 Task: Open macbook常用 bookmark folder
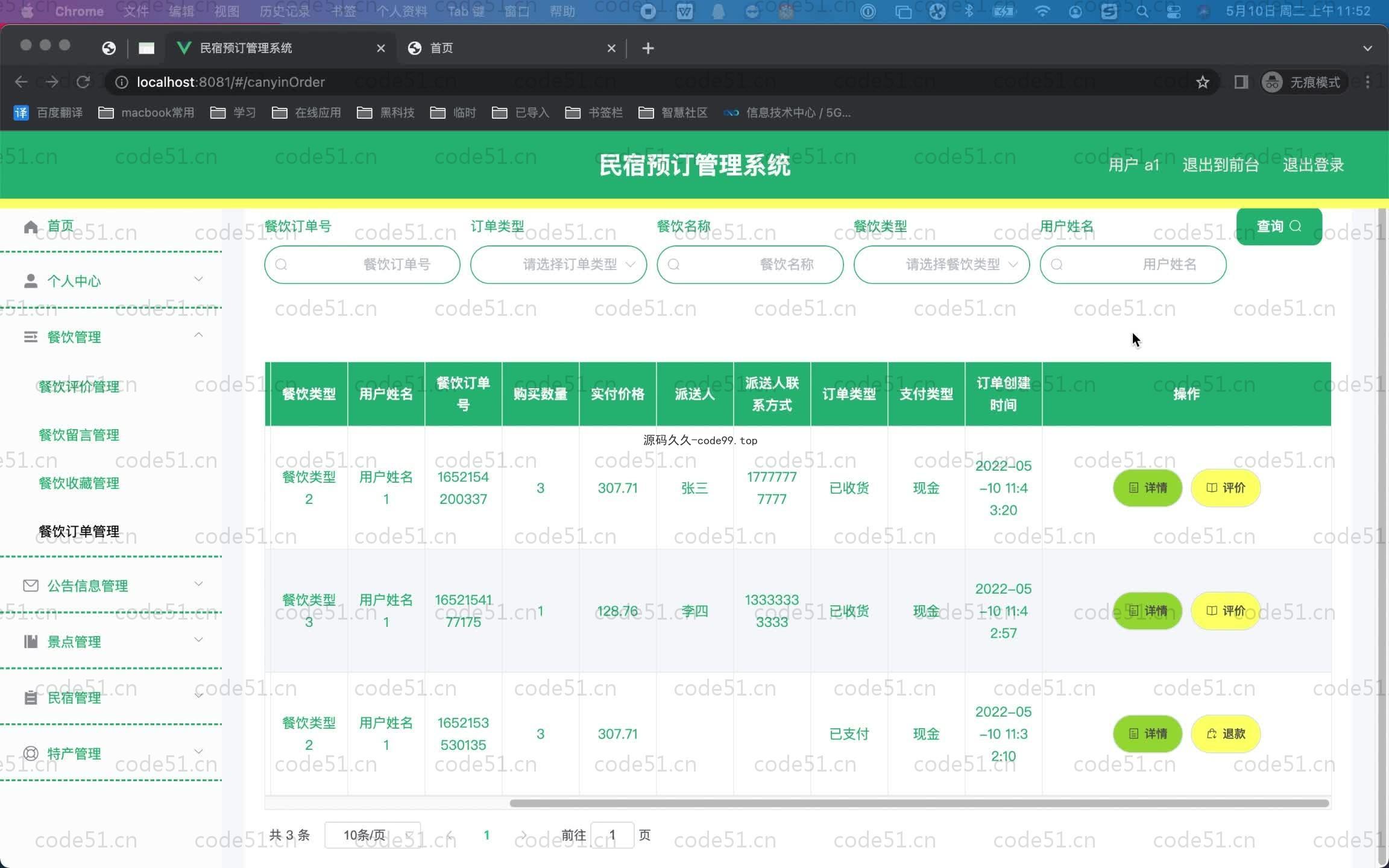[146, 113]
